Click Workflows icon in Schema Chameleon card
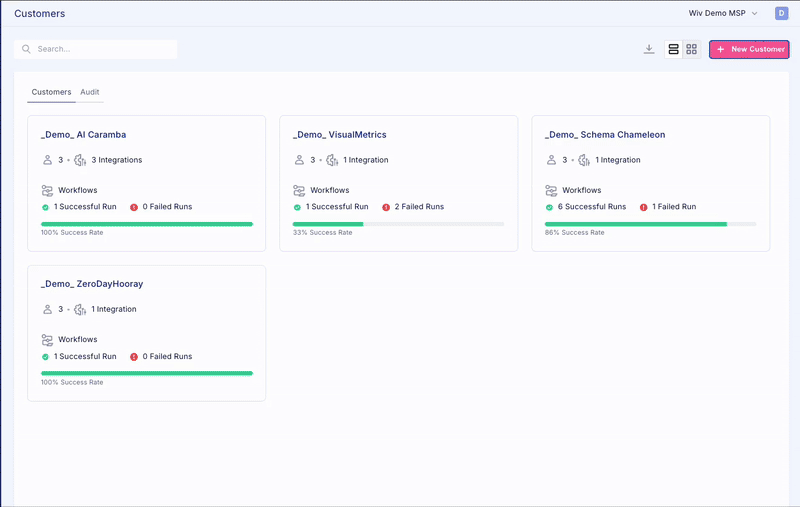Viewport: 800px width, 507px height. pyautogui.click(x=551, y=190)
